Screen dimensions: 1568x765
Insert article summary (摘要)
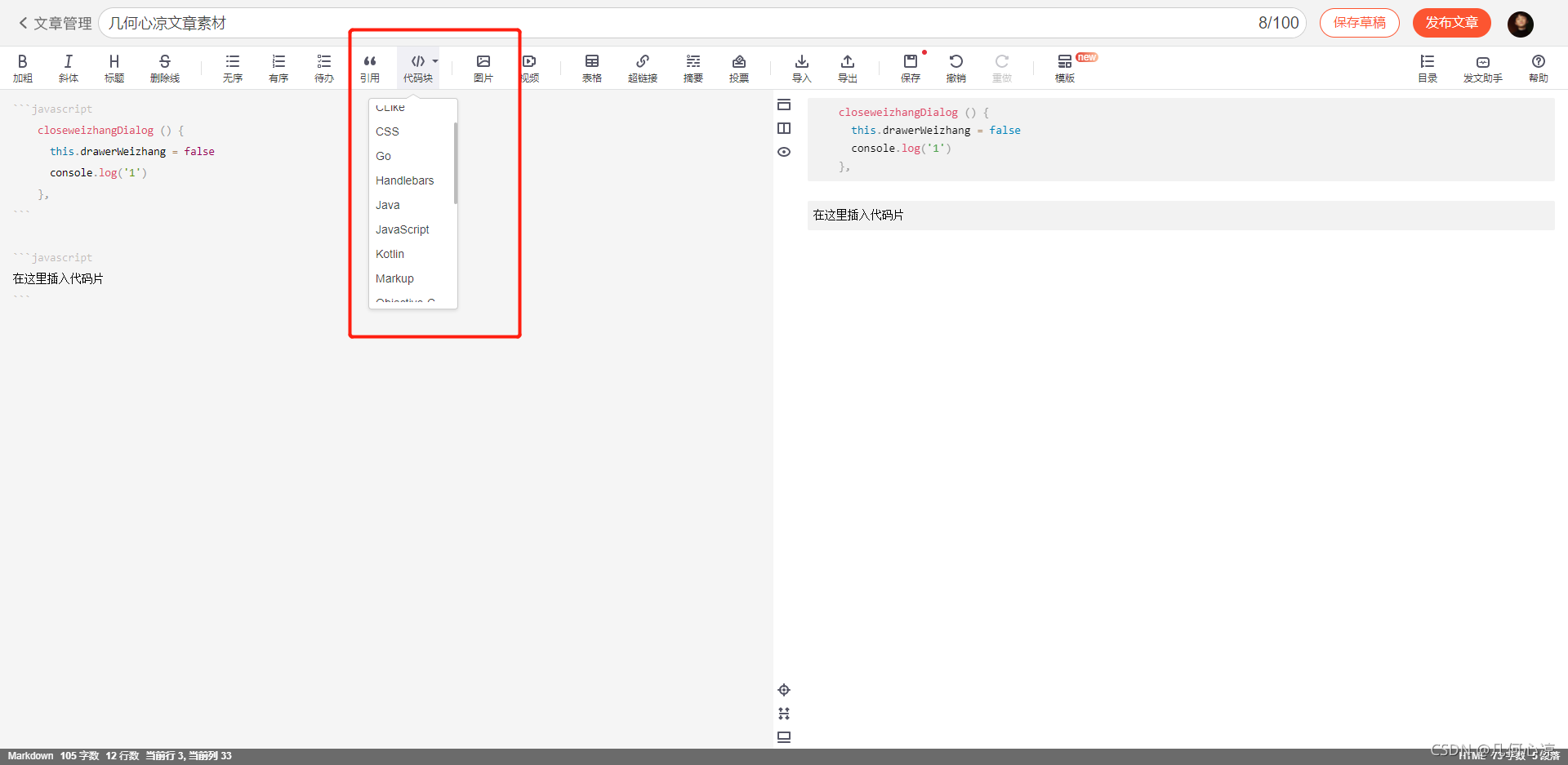coord(693,69)
